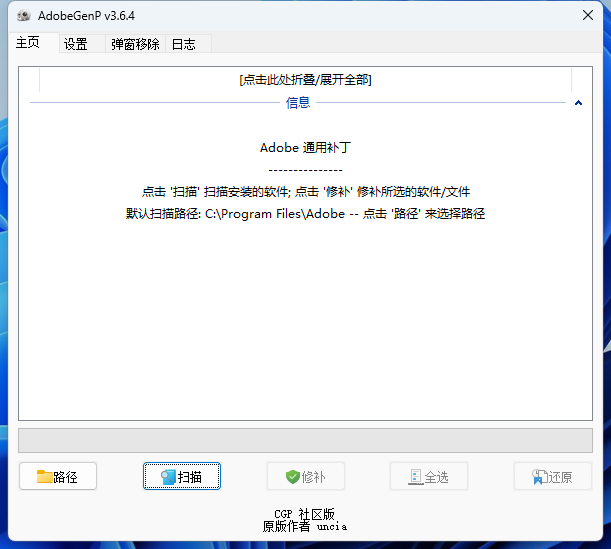The height and width of the screenshot is (549, 611).
Task: Click the progress bar below the list
Action: (x=305, y=441)
